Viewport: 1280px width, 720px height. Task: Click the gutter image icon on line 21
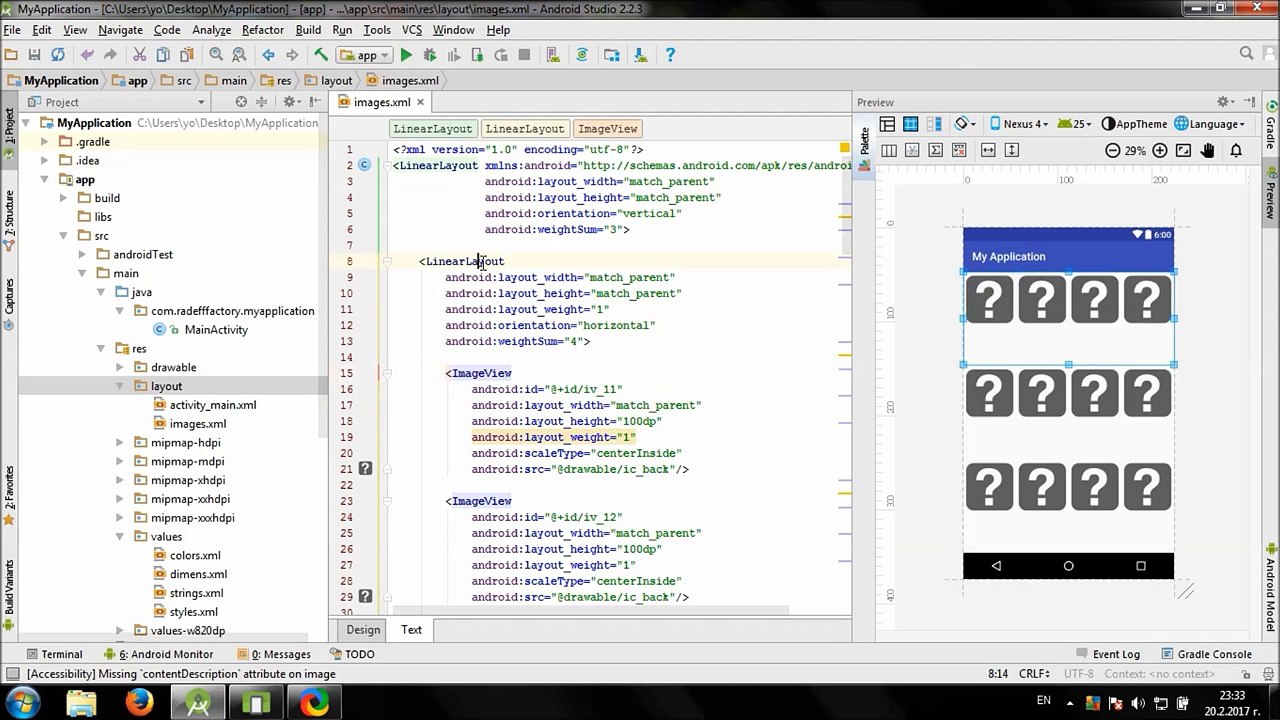click(365, 468)
